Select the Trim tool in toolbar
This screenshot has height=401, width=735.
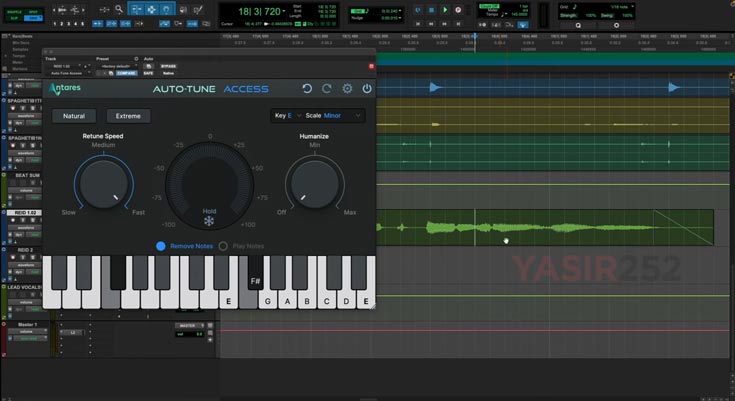tap(136, 9)
